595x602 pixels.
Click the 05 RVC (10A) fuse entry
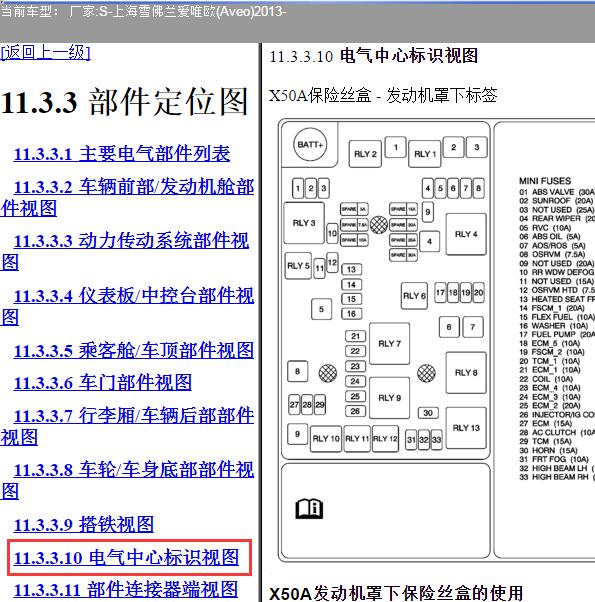[x=545, y=228]
